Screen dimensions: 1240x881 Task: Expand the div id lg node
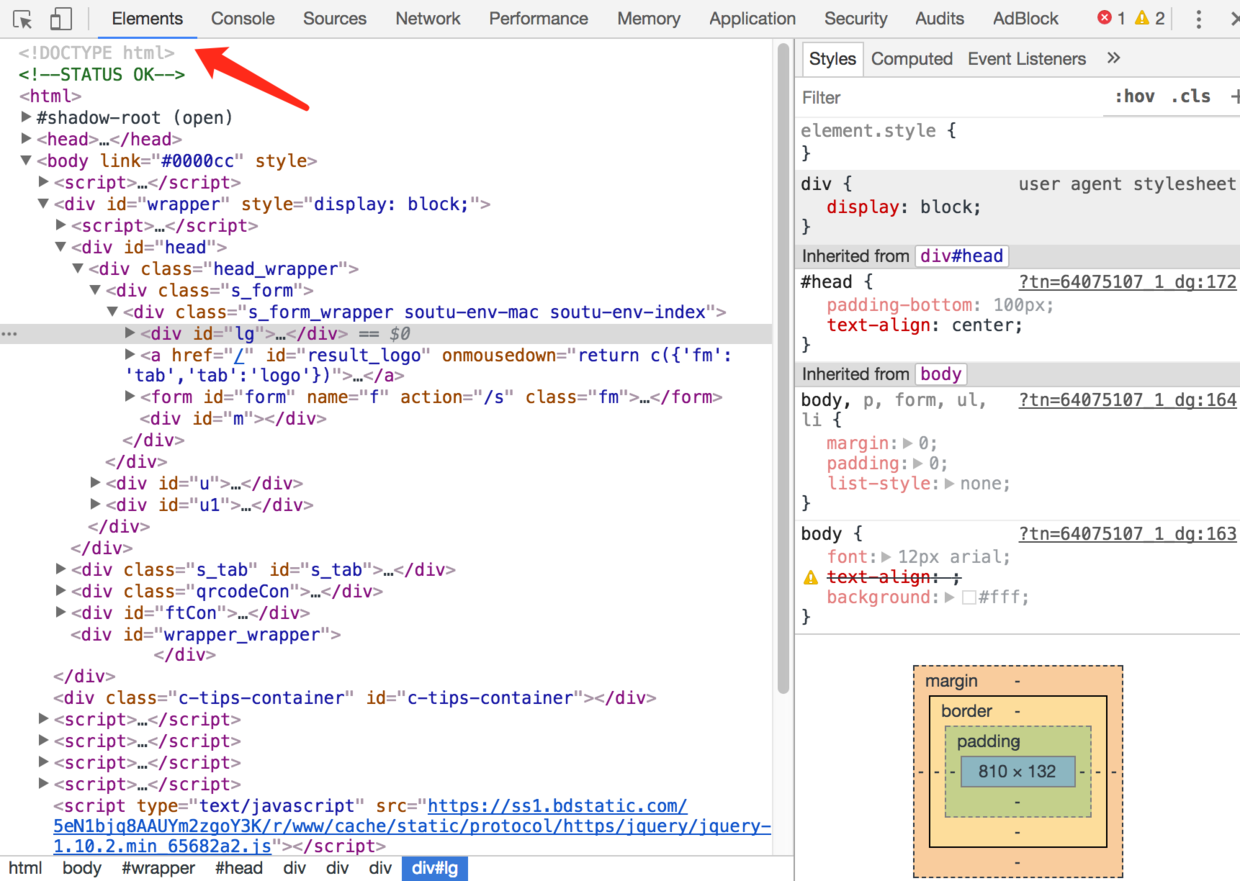coord(130,333)
